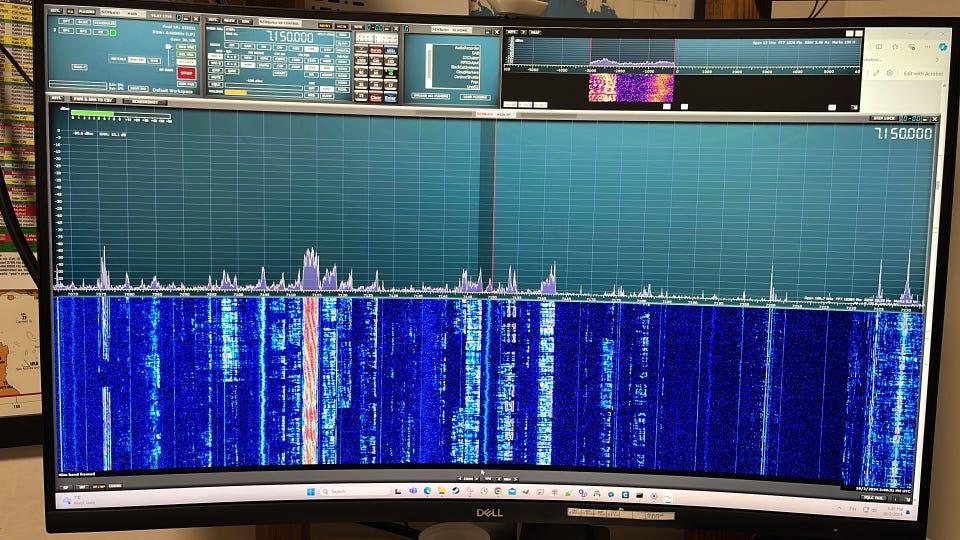This screenshot has height=540, width=960.
Task: Open SETT. in the MAIN SP window
Action: (55, 98)
